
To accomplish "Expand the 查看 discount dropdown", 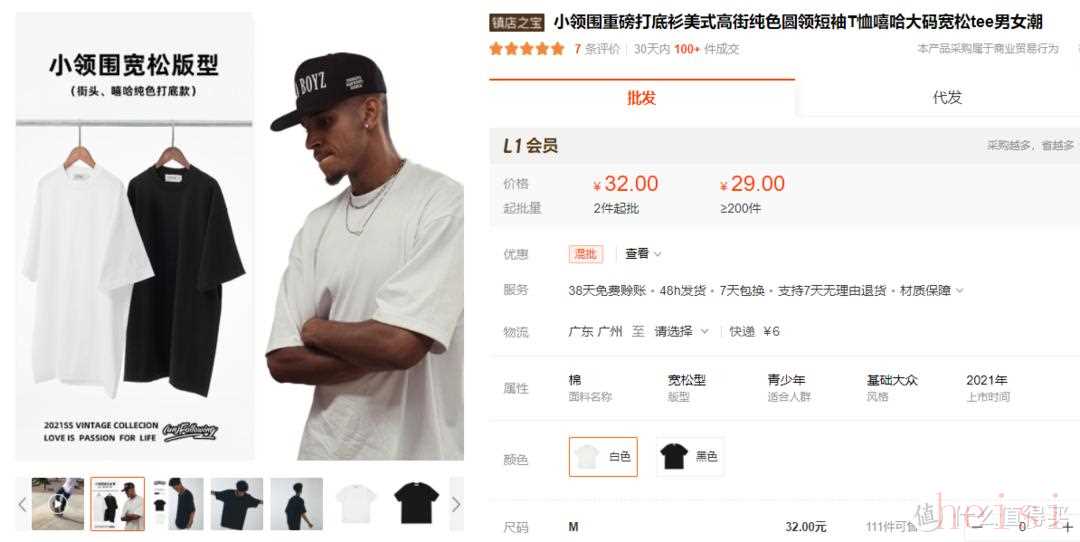I will coord(643,253).
